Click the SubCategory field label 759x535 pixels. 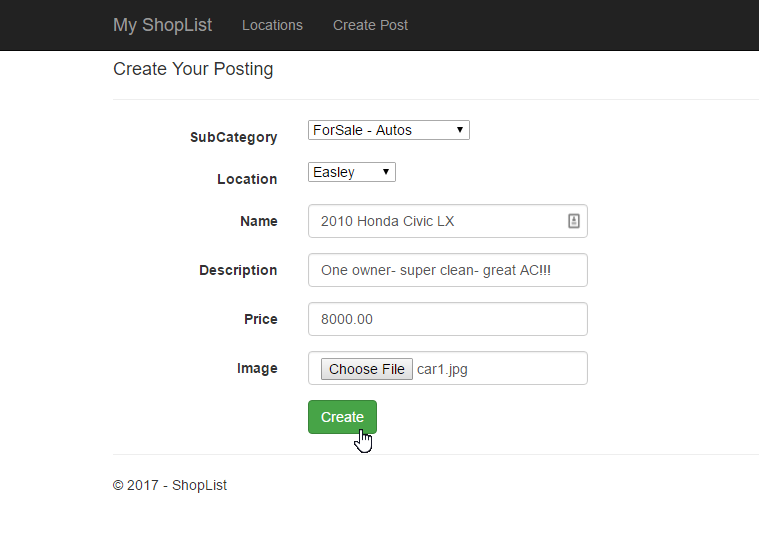(233, 137)
